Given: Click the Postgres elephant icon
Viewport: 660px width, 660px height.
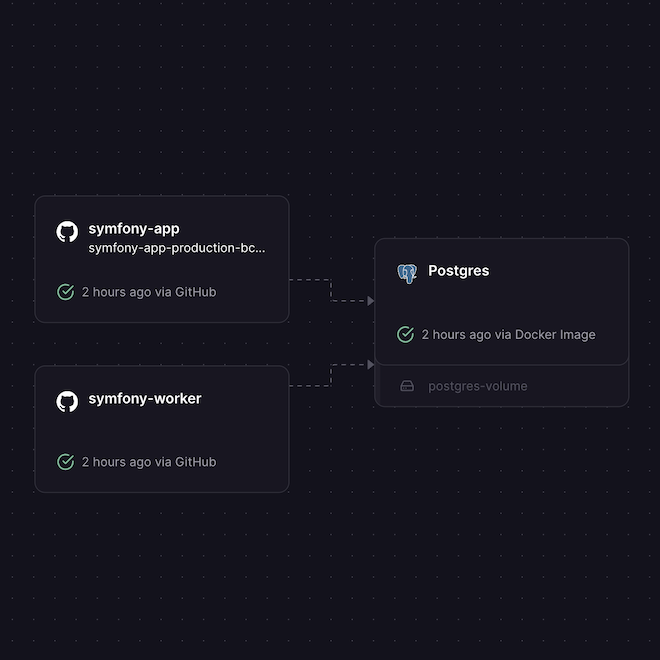Looking at the screenshot, I should [406, 273].
